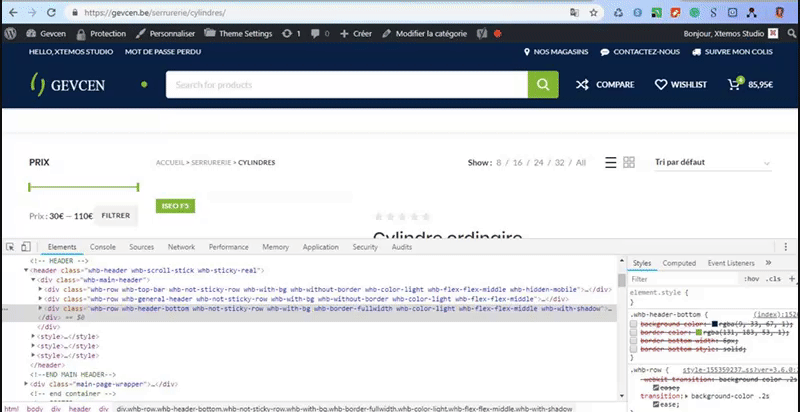800x412 pixels.
Task: Expand the first style element node
Action: [33, 337]
